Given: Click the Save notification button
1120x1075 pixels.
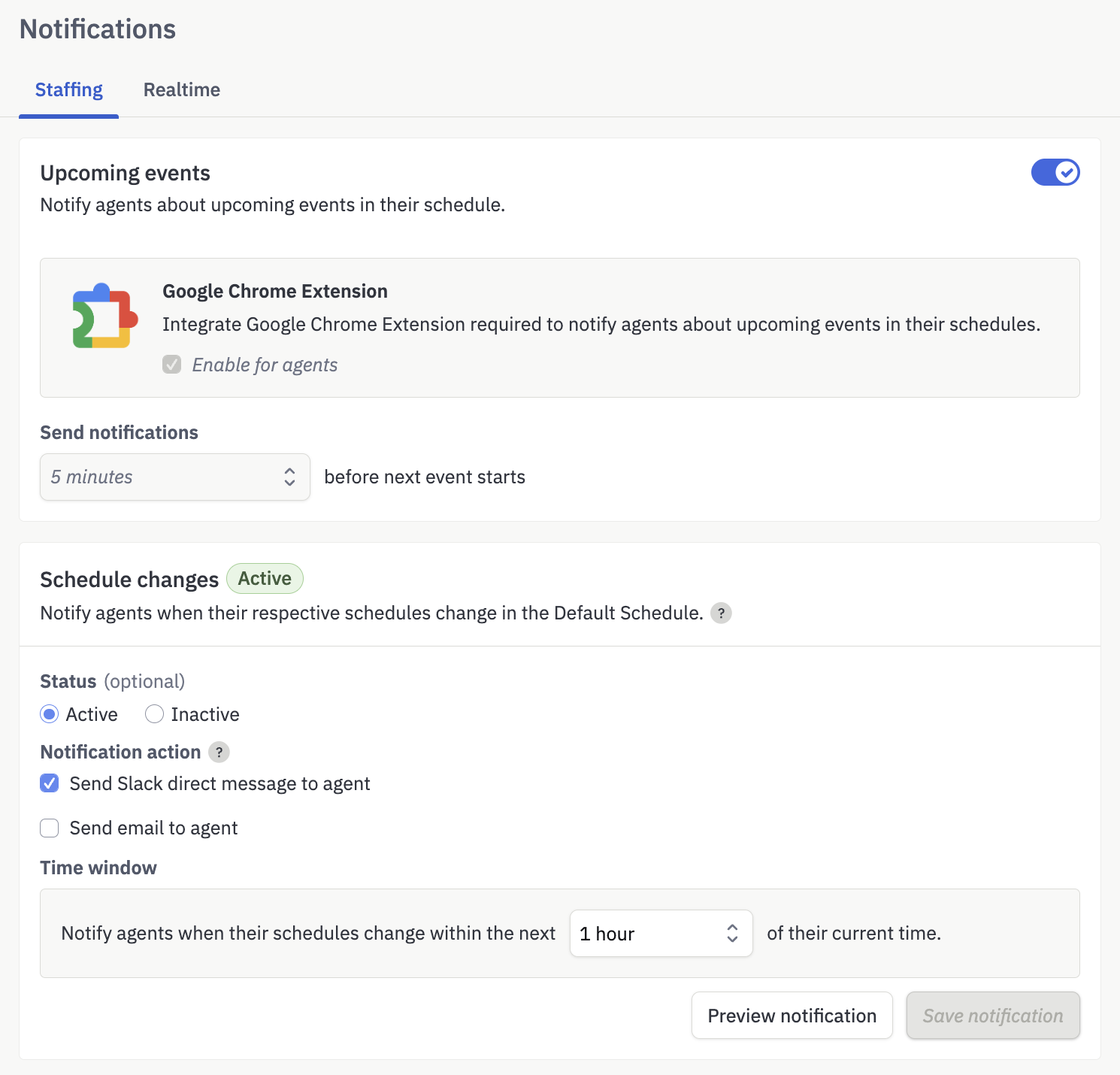Looking at the screenshot, I should click(x=993, y=1016).
